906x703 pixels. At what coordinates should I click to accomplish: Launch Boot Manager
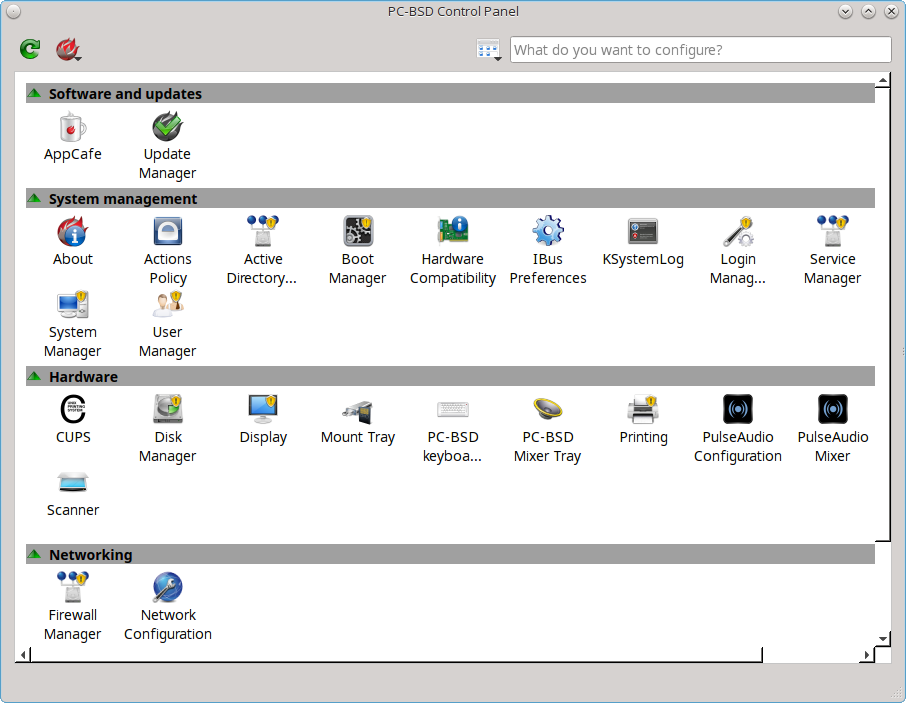pos(358,251)
